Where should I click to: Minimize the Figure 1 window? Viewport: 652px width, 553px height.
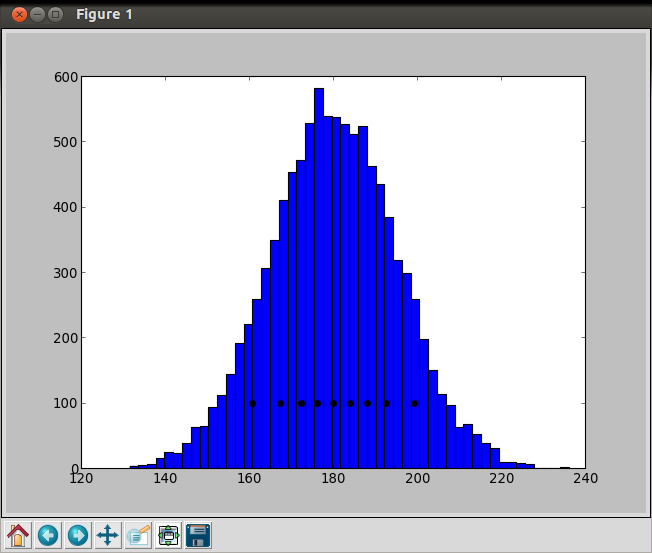click(x=37, y=15)
